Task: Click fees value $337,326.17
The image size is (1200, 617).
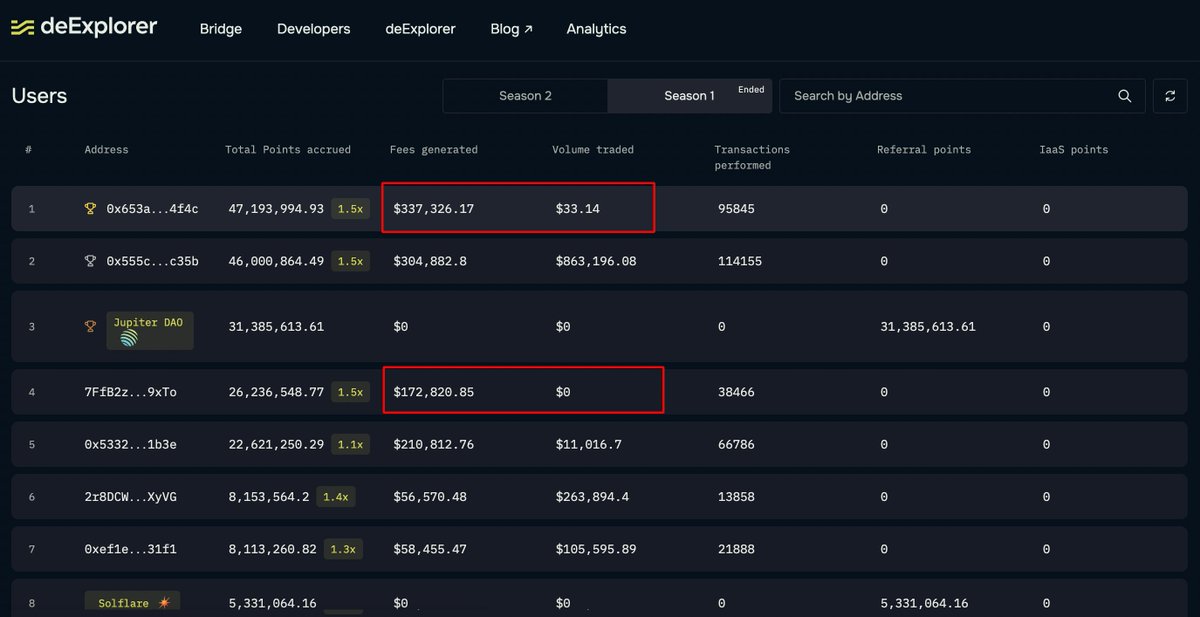Action: (433, 209)
